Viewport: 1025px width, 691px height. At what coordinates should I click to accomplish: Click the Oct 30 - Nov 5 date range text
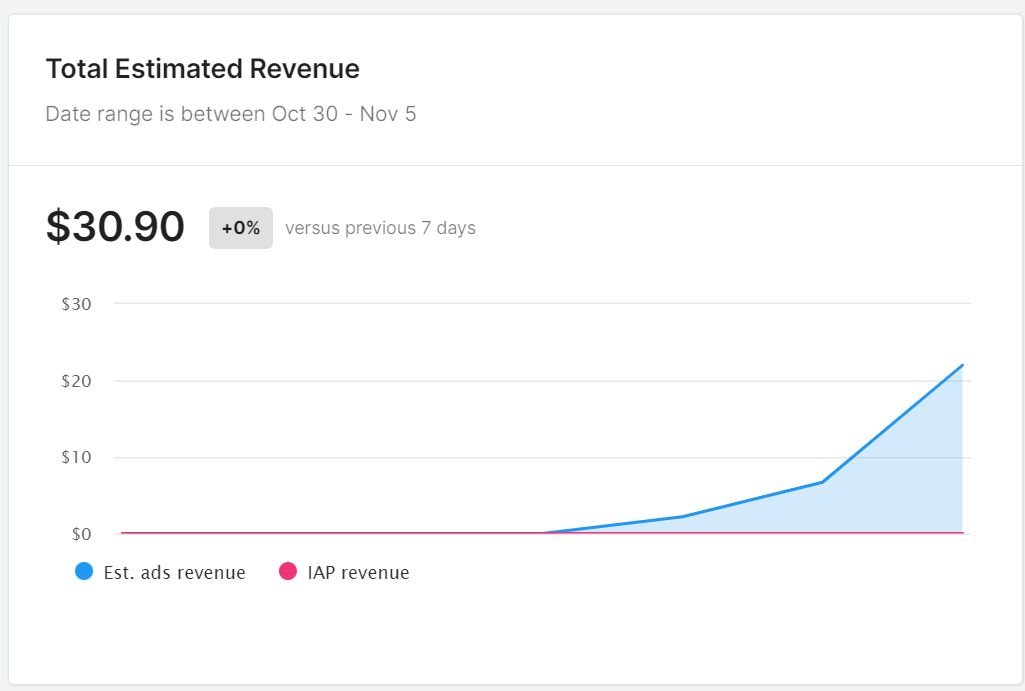[x=343, y=114]
